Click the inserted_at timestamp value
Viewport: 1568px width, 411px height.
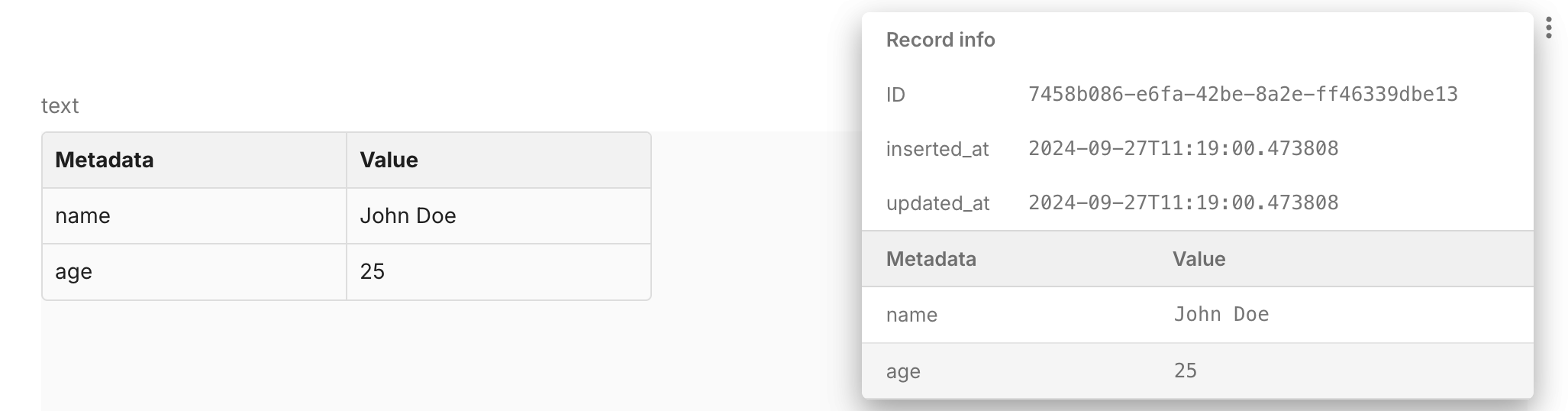[1183, 148]
